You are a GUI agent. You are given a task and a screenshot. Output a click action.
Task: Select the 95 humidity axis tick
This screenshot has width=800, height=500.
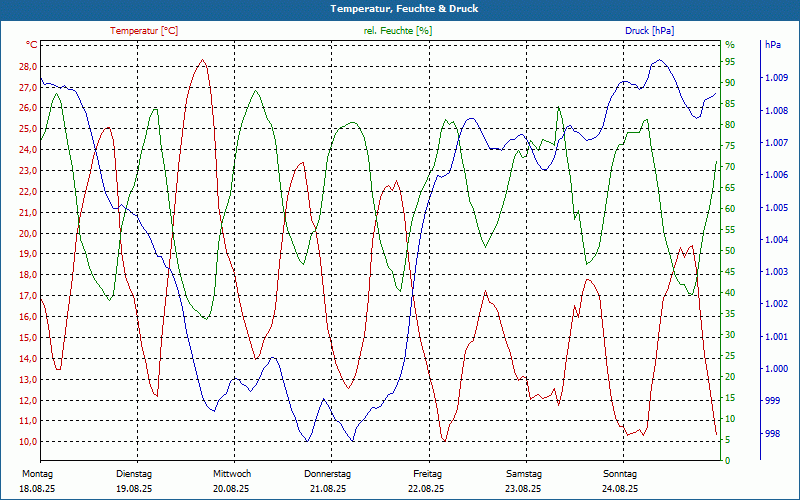click(729, 62)
